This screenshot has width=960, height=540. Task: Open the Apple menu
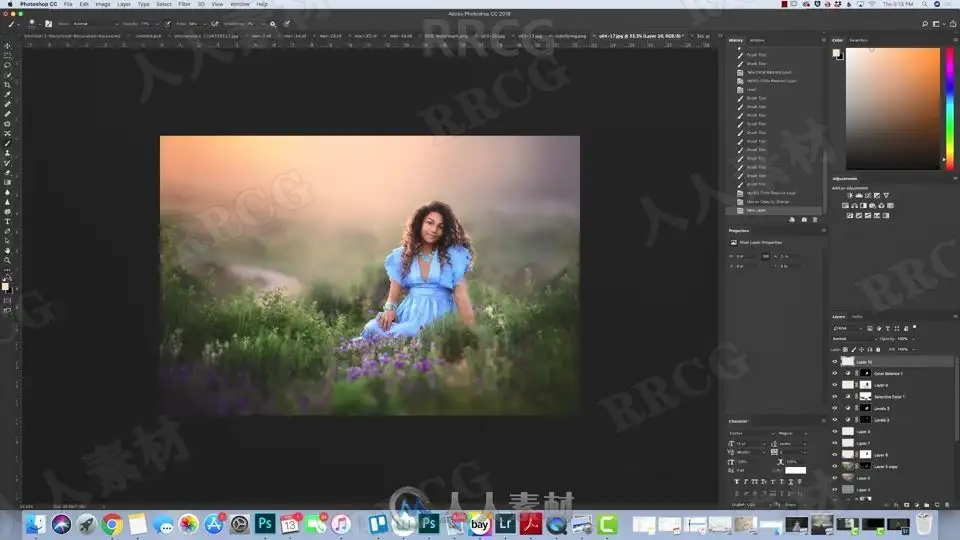9,4
